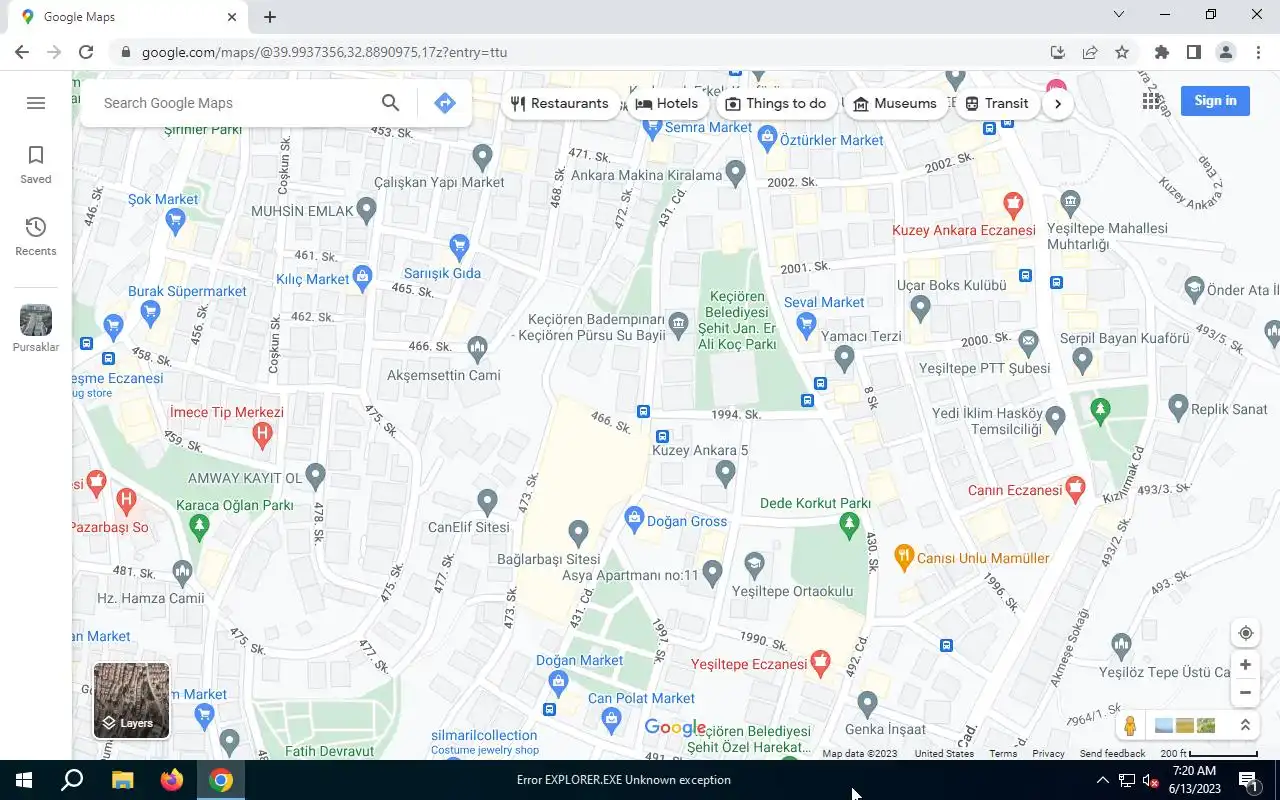1280x800 pixels.
Task: Open Saved places in sidebar
Action: (36, 165)
